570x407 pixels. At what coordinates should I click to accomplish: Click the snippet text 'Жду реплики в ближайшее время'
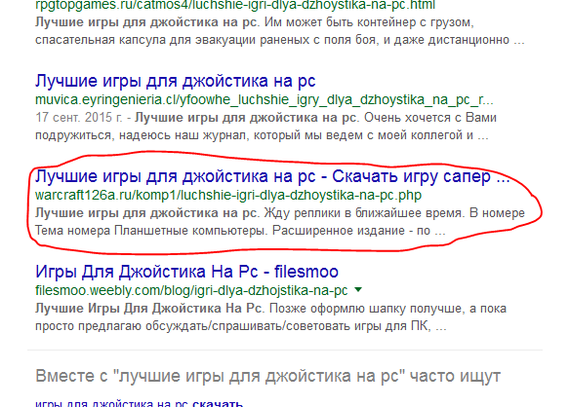pos(364,213)
